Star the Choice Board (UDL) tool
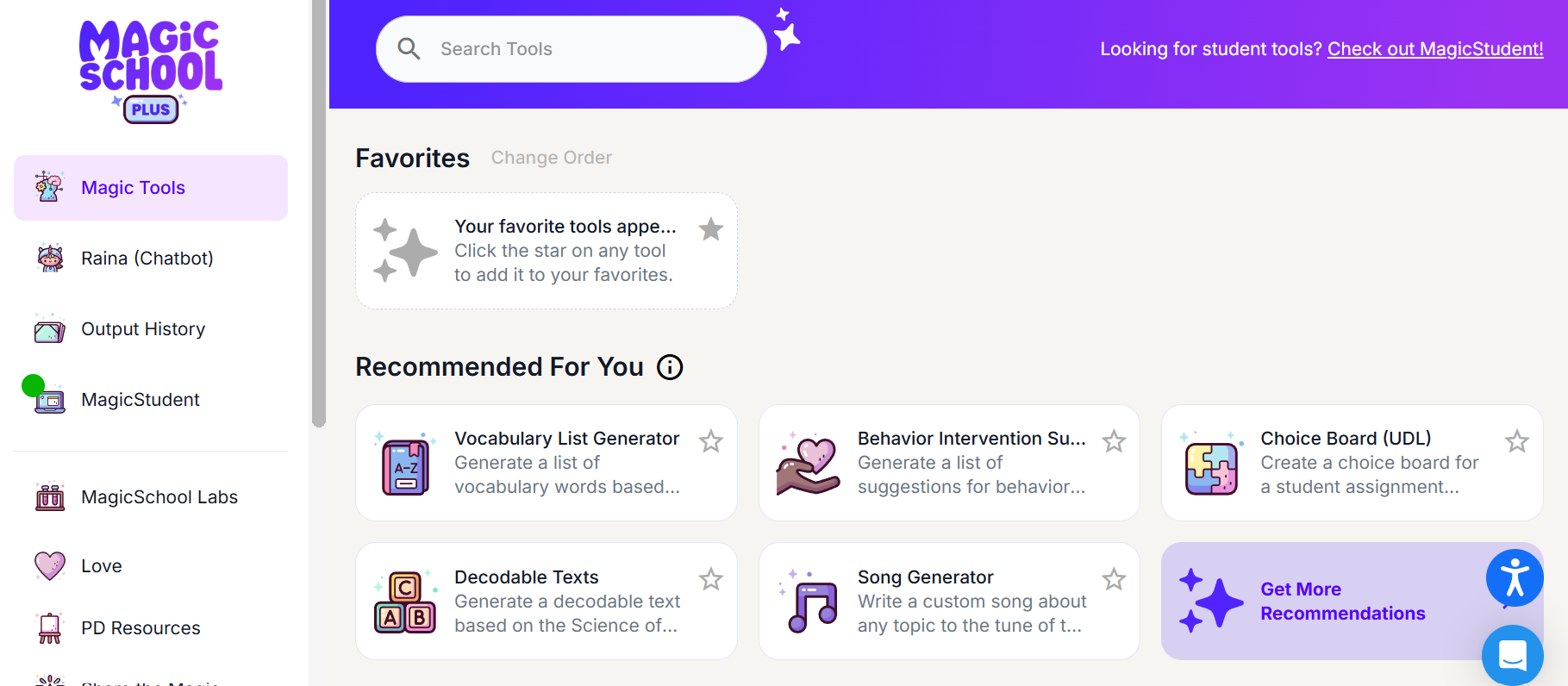The height and width of the screenshot is (686, 1568). coord(1517,441)
